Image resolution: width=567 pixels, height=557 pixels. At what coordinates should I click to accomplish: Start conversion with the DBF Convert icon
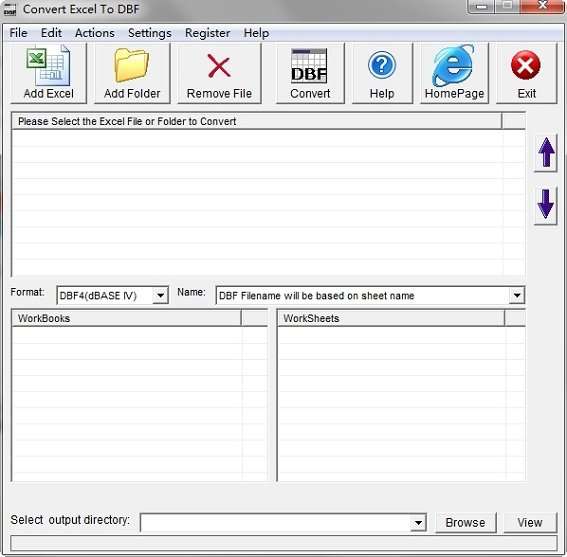point(309,66)
